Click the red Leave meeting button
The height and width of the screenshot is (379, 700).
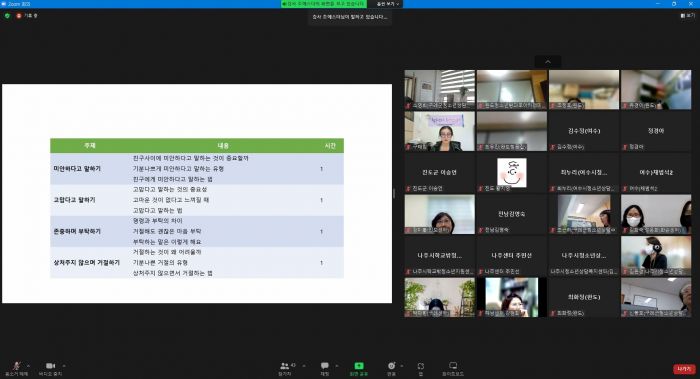click(684, 369)
